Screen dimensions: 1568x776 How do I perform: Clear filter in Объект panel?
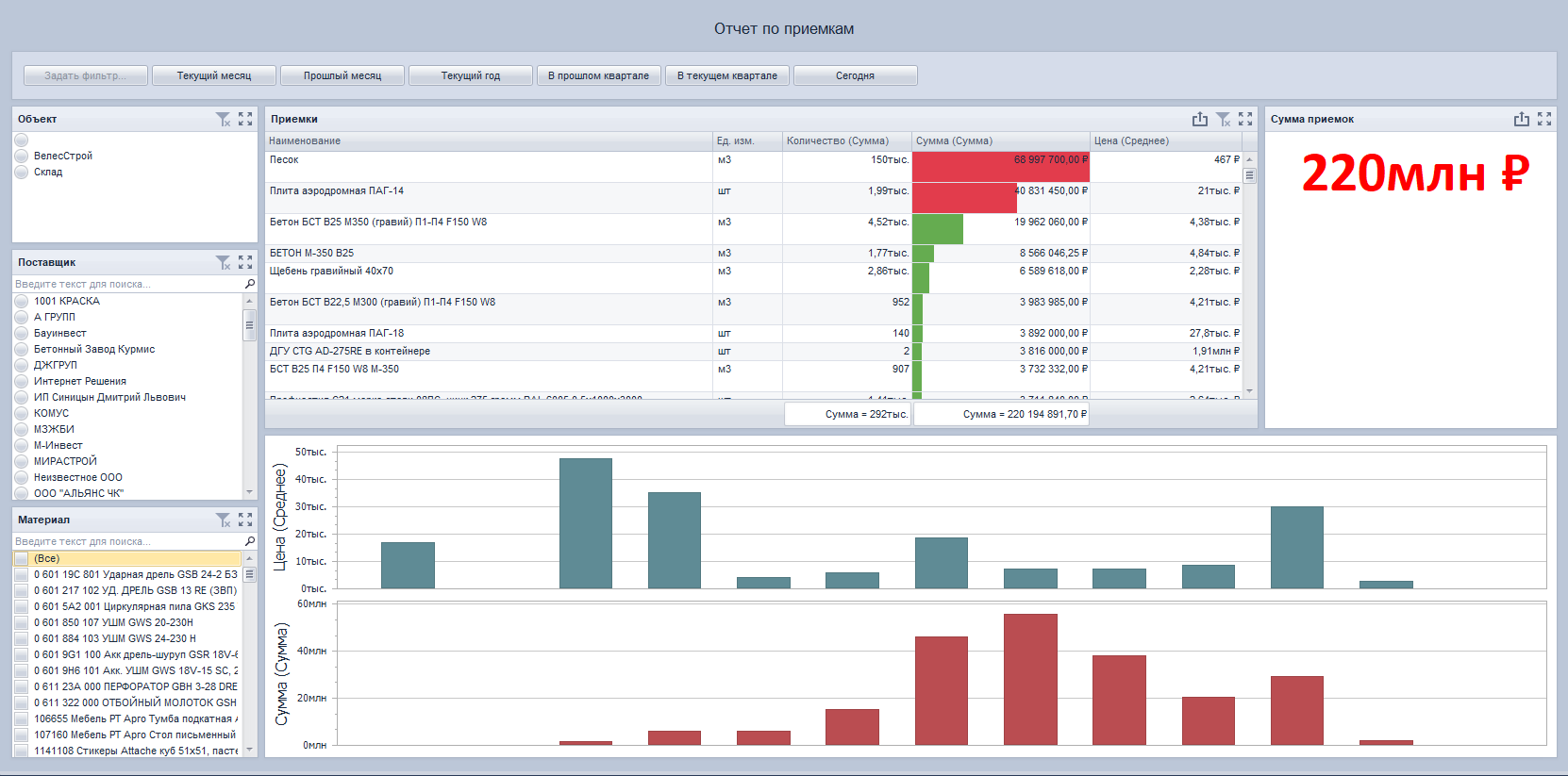click(223, 119)
